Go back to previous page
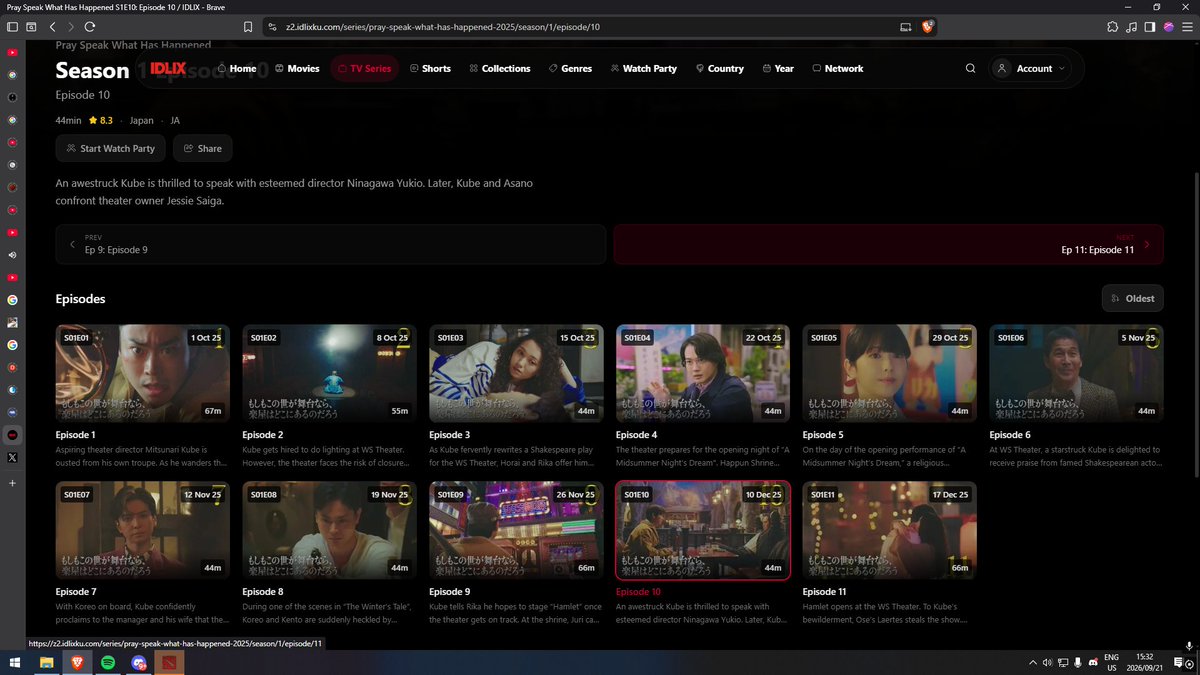1200x675 pixels. (53, 27)
